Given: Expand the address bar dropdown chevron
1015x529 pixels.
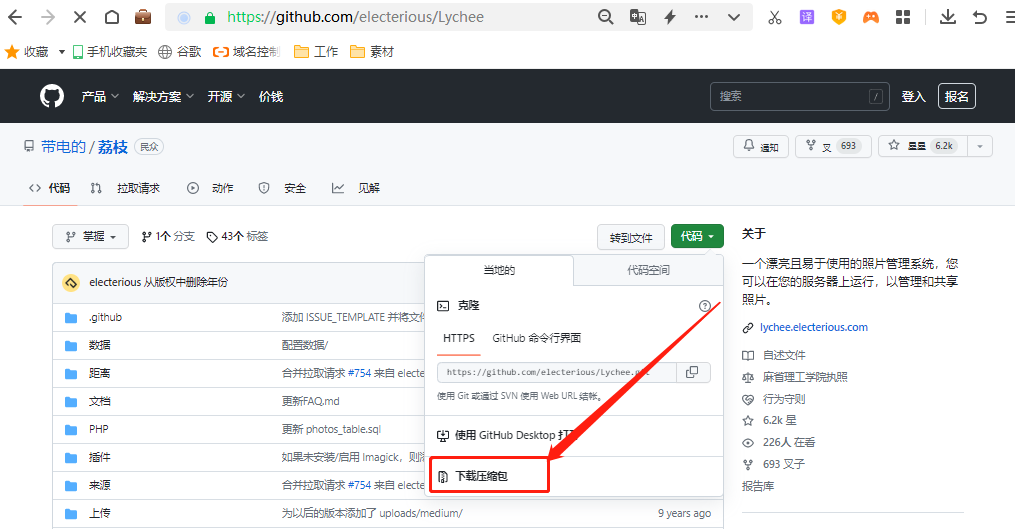Looking at the screenshot, I should pos(733,17).
